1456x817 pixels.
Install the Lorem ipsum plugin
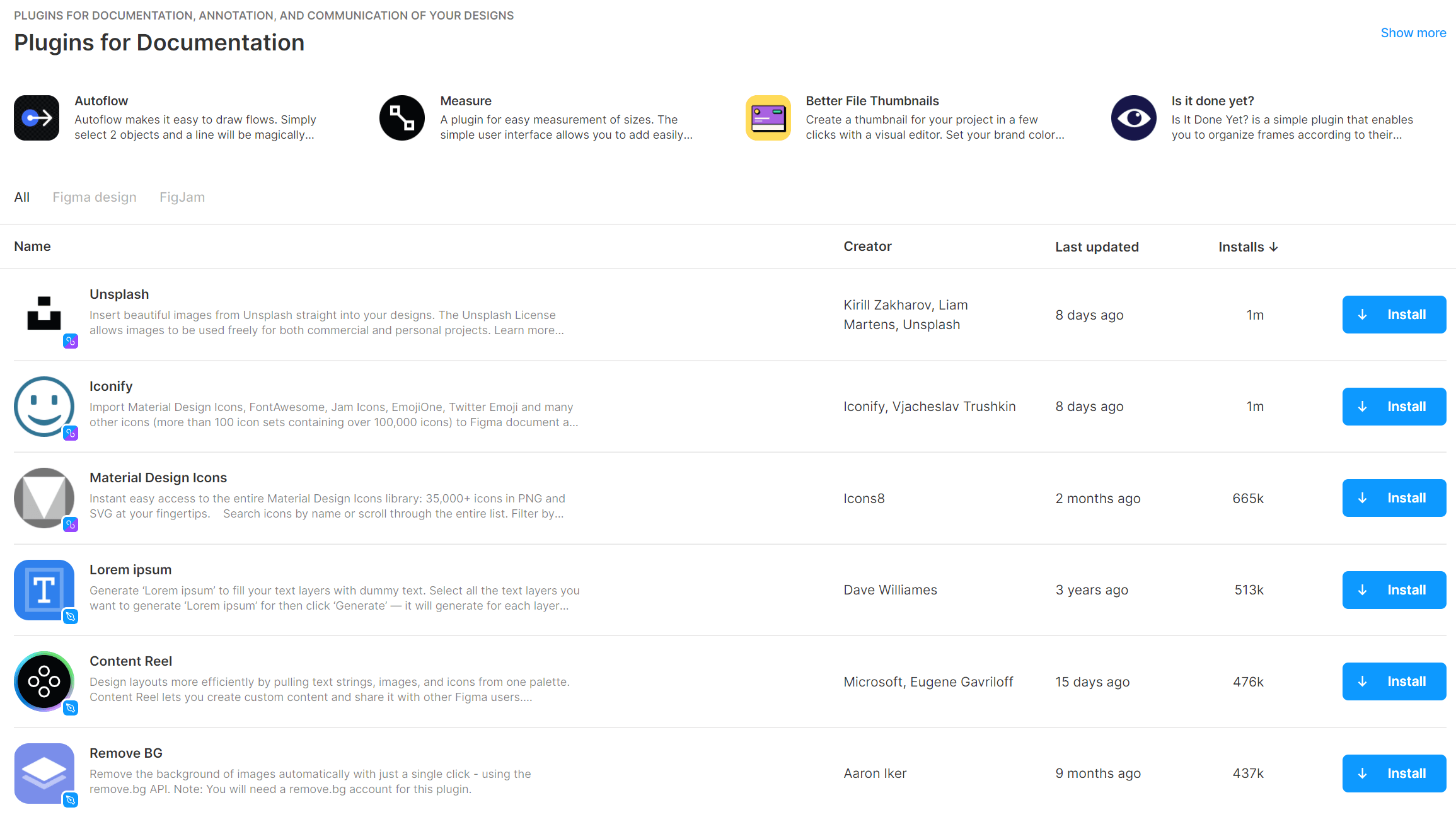(x=1394, y=590)
